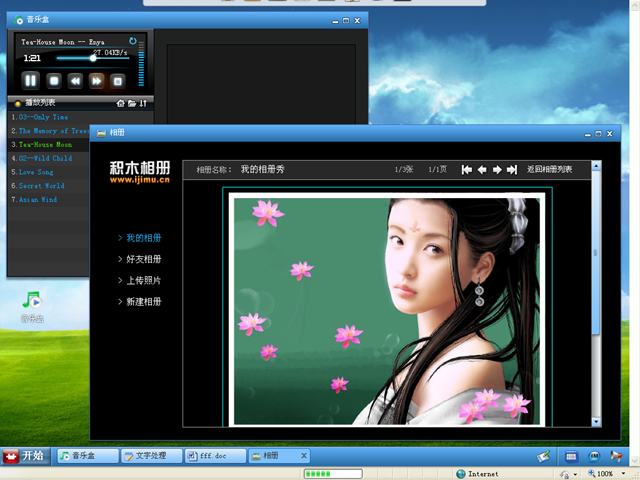Switch to 音乐盒 taskbar item
Screen dimensions: 640x480
tap(88, 456)
